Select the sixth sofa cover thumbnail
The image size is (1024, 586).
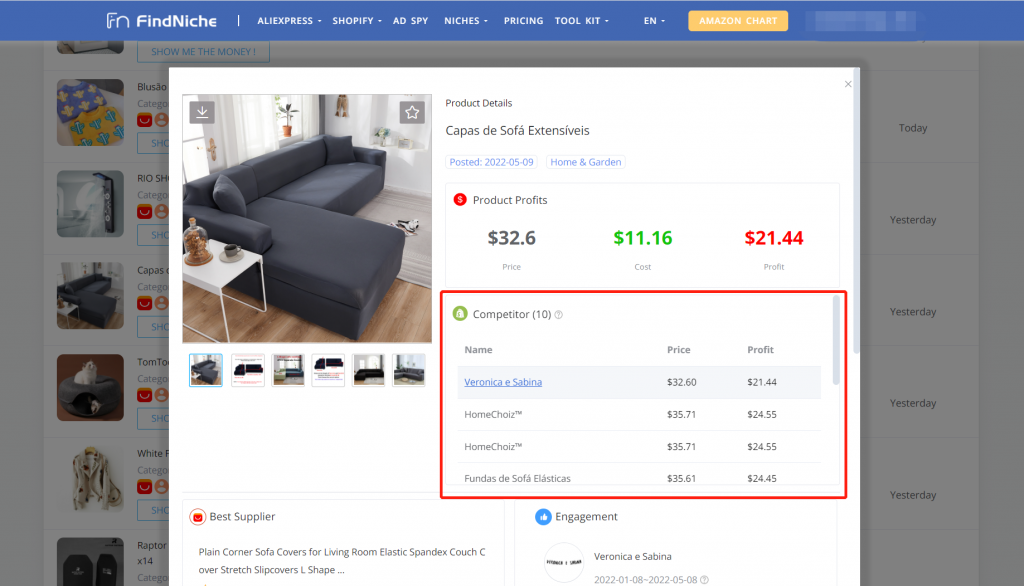409,370
